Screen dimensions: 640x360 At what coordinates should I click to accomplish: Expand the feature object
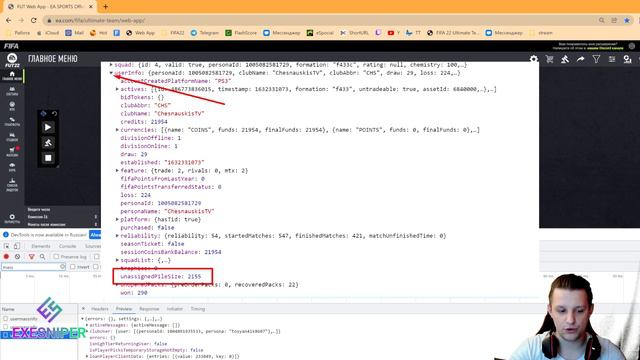pos(117,171)
